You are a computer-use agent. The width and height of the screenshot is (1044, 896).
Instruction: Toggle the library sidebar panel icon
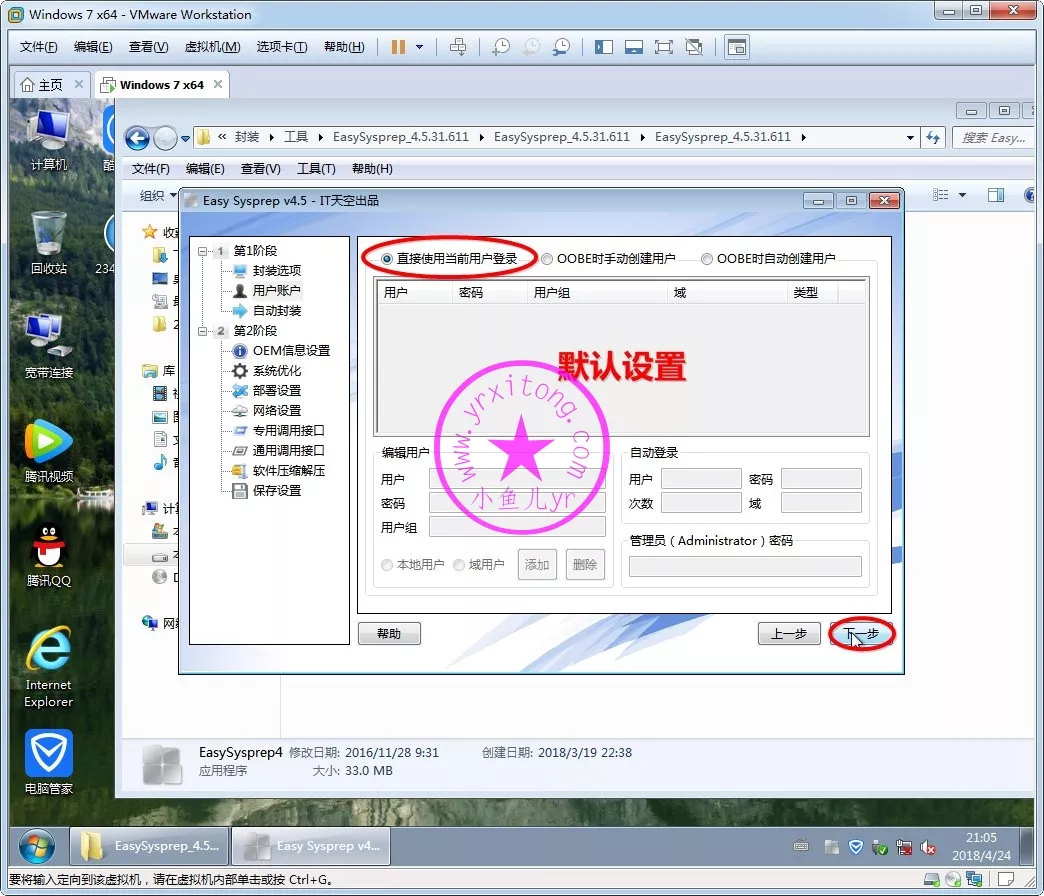coord(603,46)
